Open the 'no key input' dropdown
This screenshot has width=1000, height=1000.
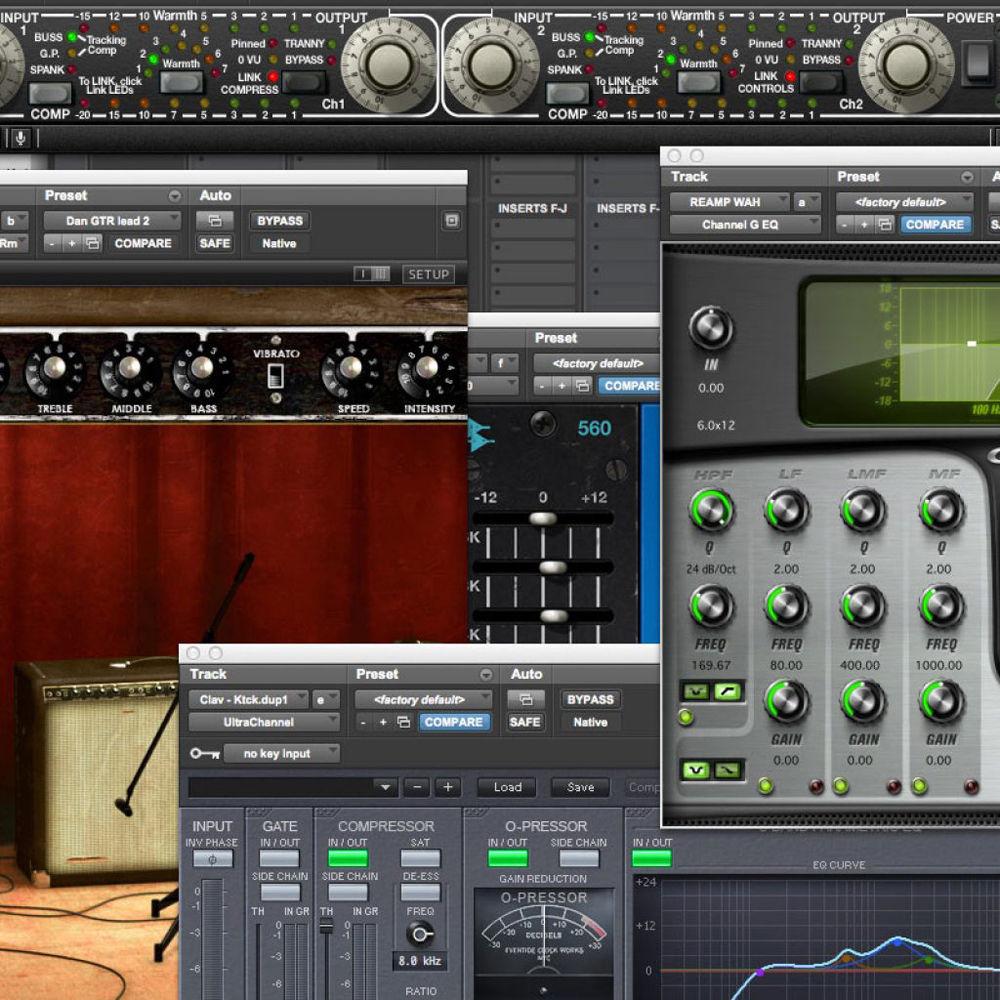(x=282, y=754)
